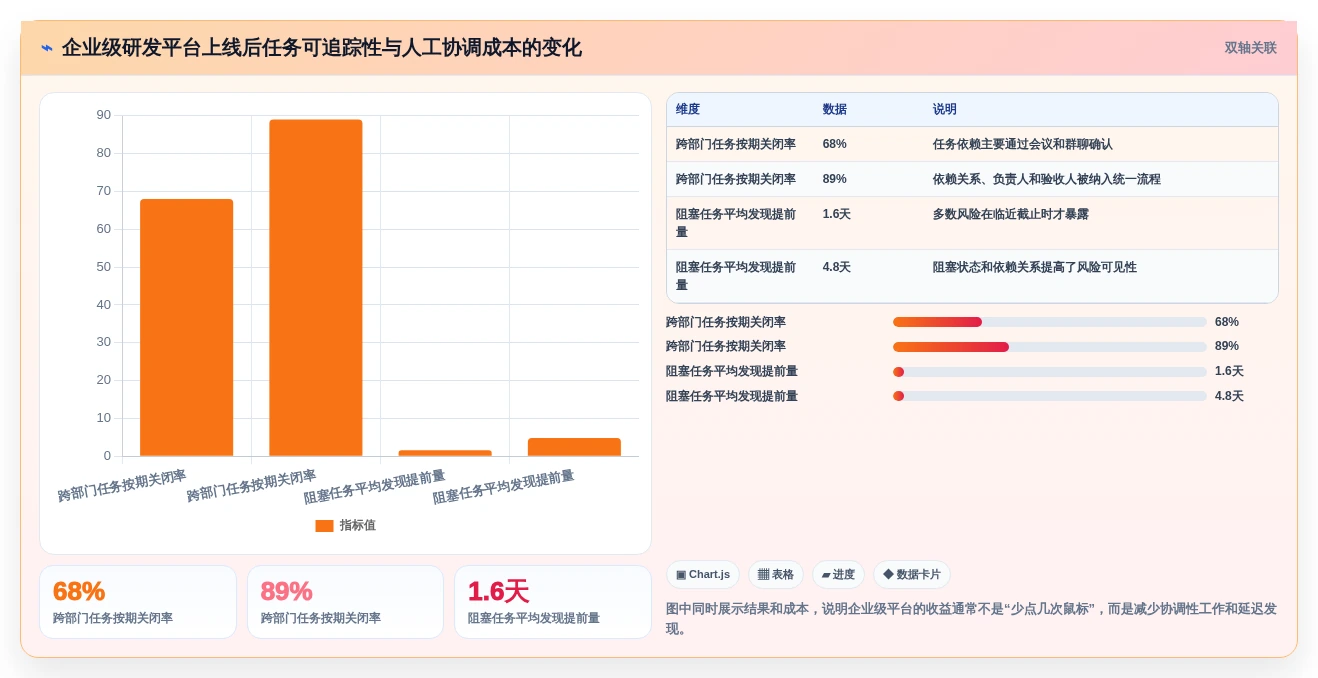
Task: Click the 4.8天 value beside progress bar
Action: click(1230, 396)
